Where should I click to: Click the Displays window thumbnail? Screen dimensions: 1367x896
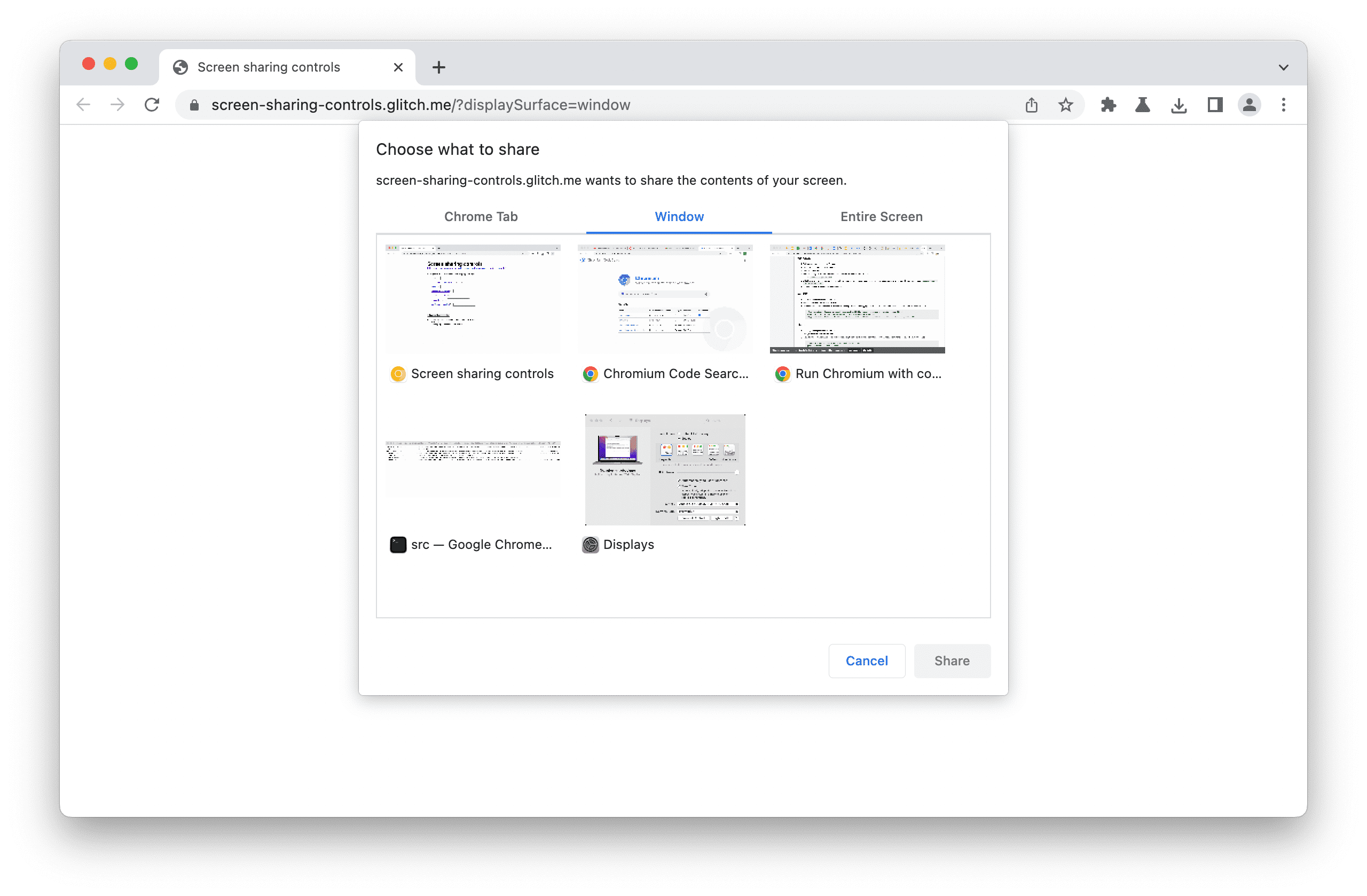tap(666, 468)
